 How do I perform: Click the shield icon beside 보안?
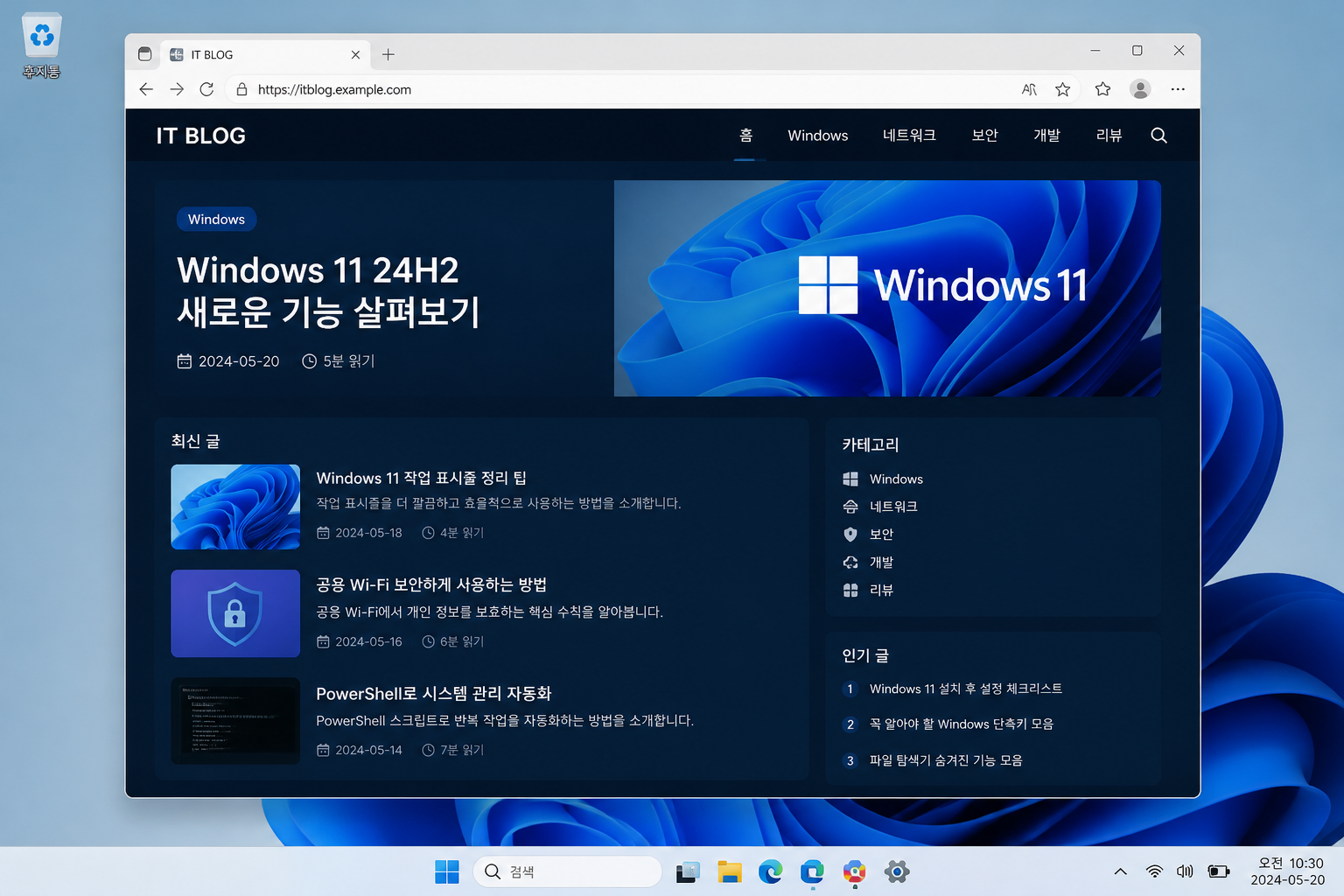point(850,535)
